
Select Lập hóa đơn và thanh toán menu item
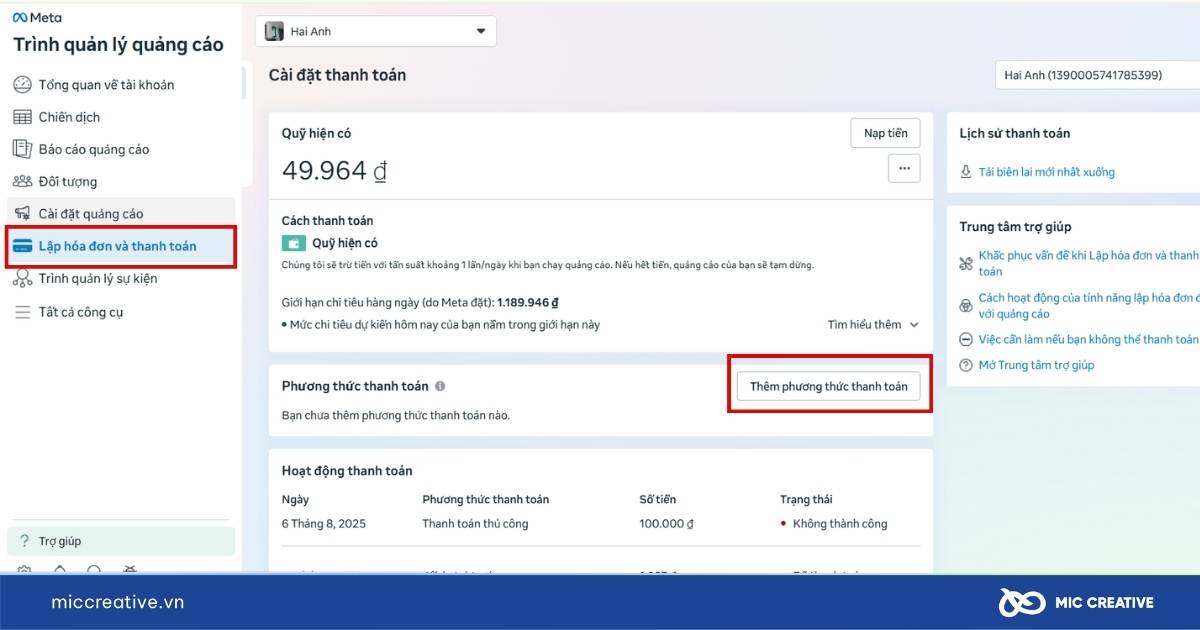click(x=121, y=246)
